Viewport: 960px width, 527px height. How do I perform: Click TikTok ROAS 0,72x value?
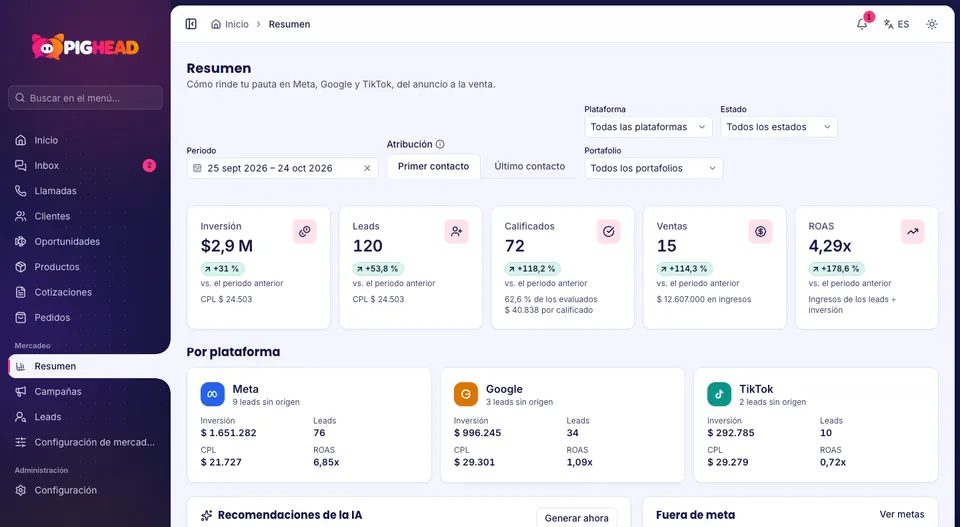pos(833,462)
